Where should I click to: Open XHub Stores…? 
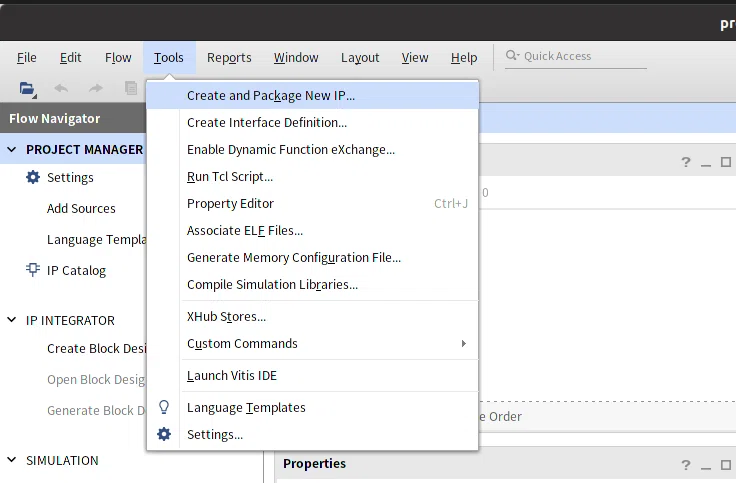pyautogui.click(x=313, y=316)
